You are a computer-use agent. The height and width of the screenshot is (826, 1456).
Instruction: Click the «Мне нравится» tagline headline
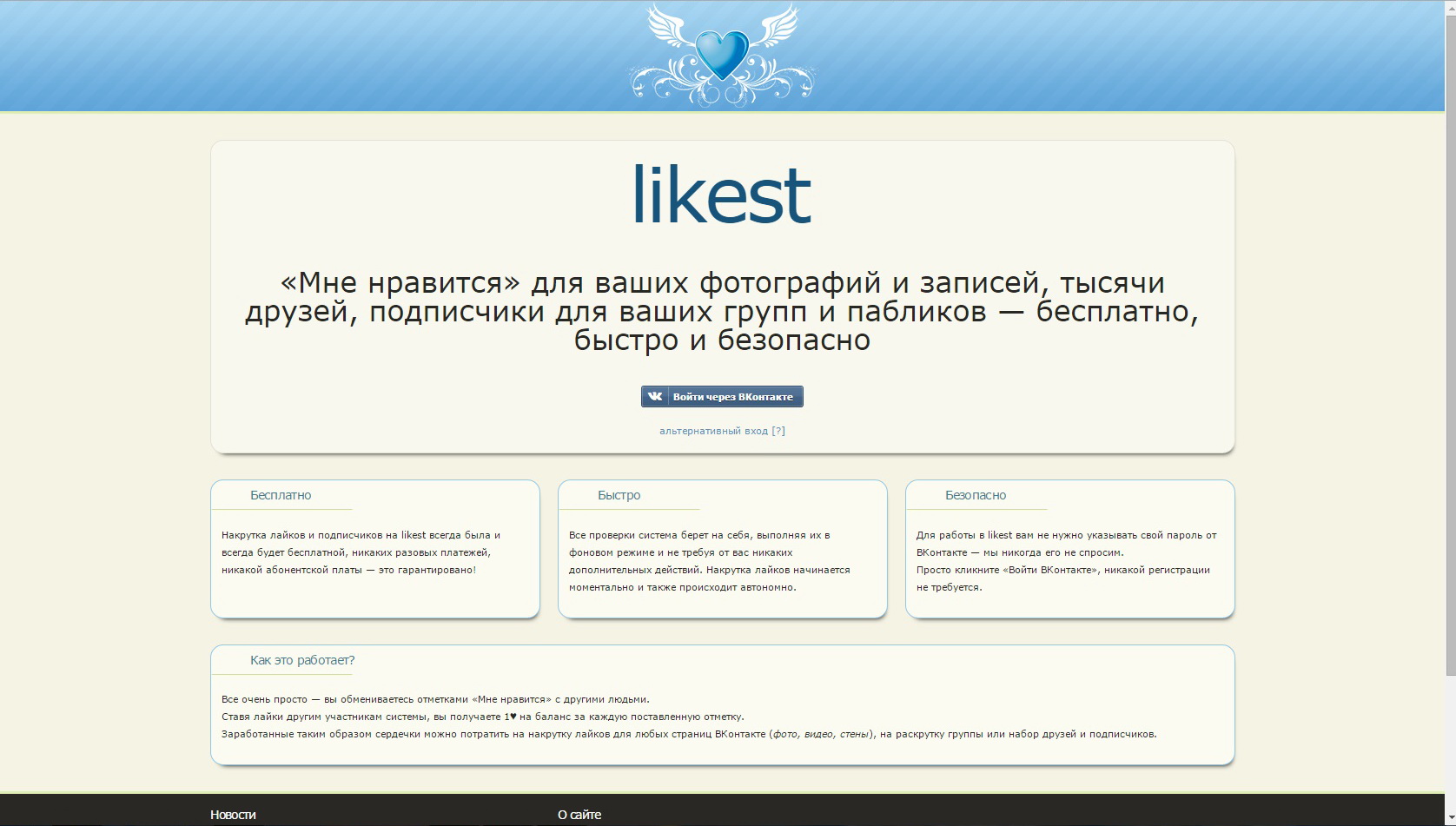pos(722,311)
